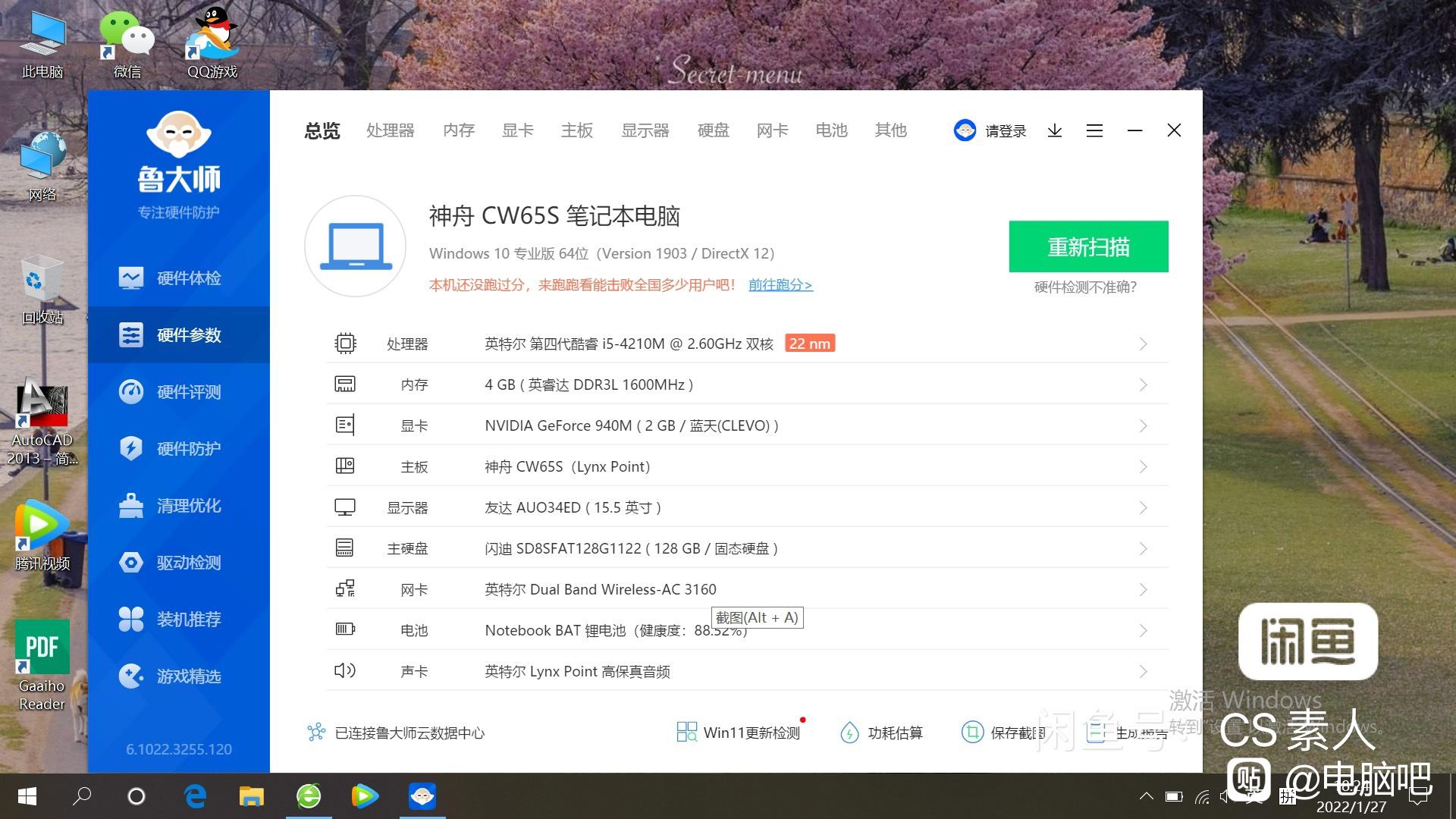Open 游戏精选 in the sidebar
1456x819 pixels.
click(179, 676)
